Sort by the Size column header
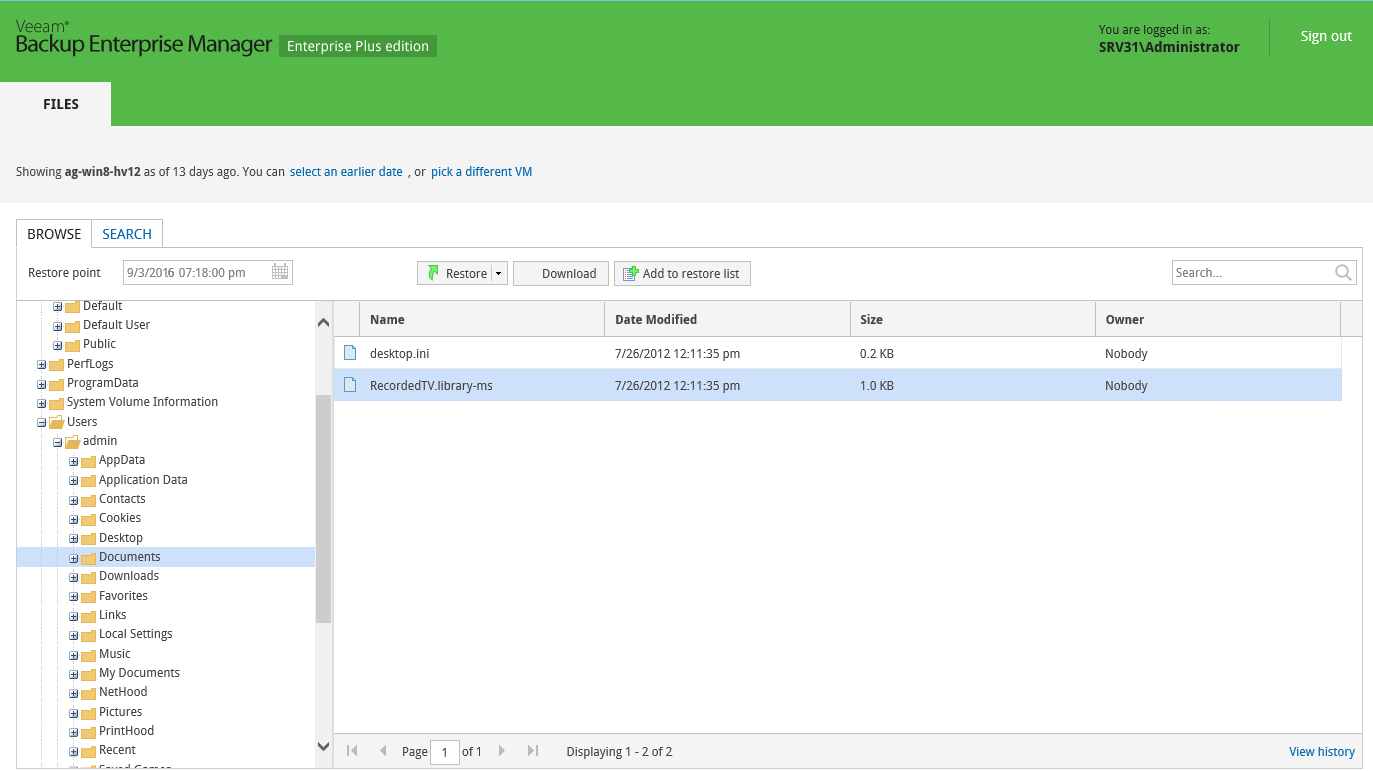Screen dimensions: 1373x771 [x=972, y=319]
